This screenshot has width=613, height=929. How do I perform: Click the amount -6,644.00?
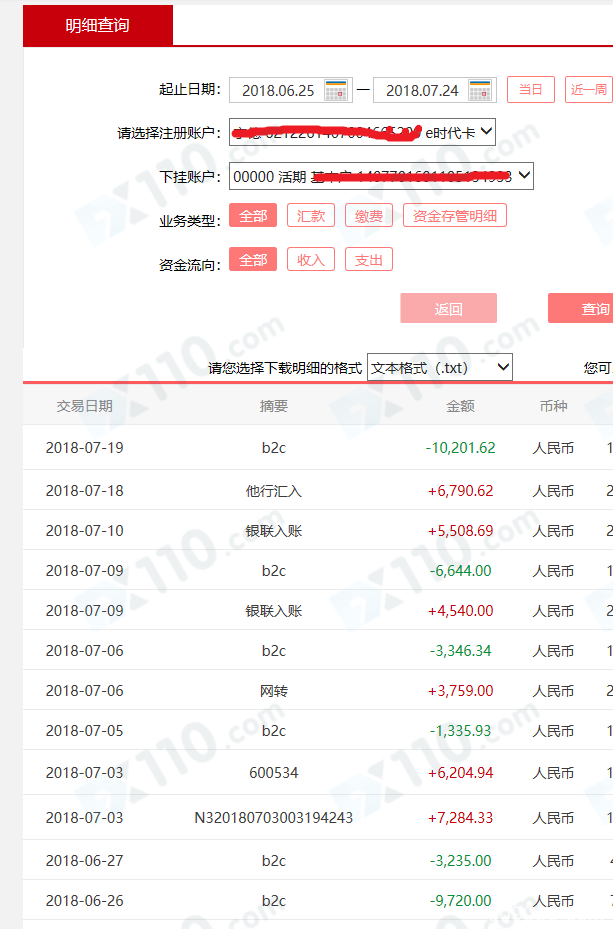tap(460, 571)
